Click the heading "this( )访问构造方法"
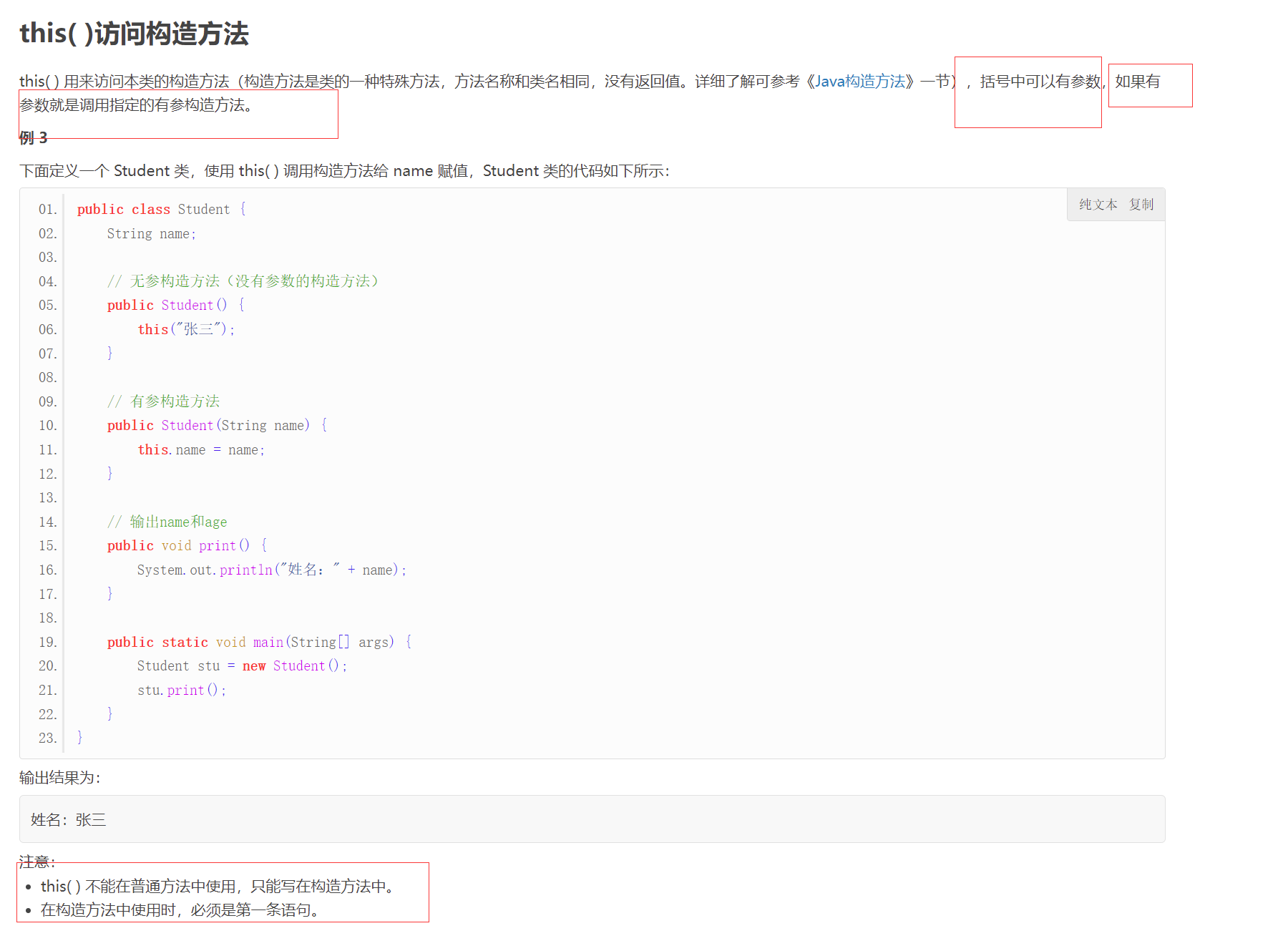Screen dimensions: 1288x946 (134, 34)
